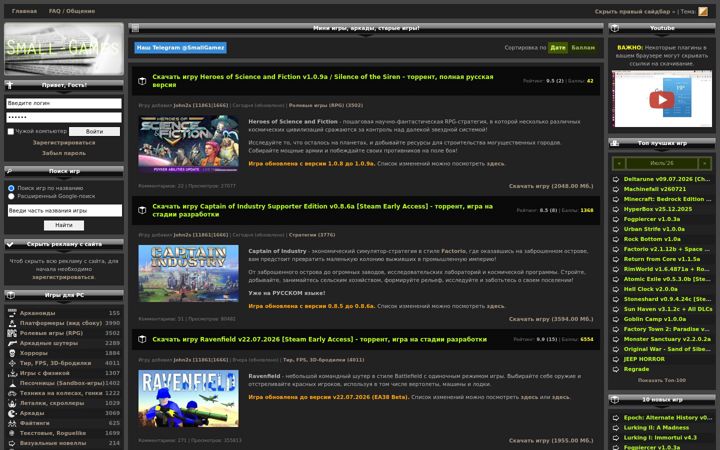Screen dimensions: 720x450
Task: Click arrow icon next to Regrade entry
Action: 616,369
